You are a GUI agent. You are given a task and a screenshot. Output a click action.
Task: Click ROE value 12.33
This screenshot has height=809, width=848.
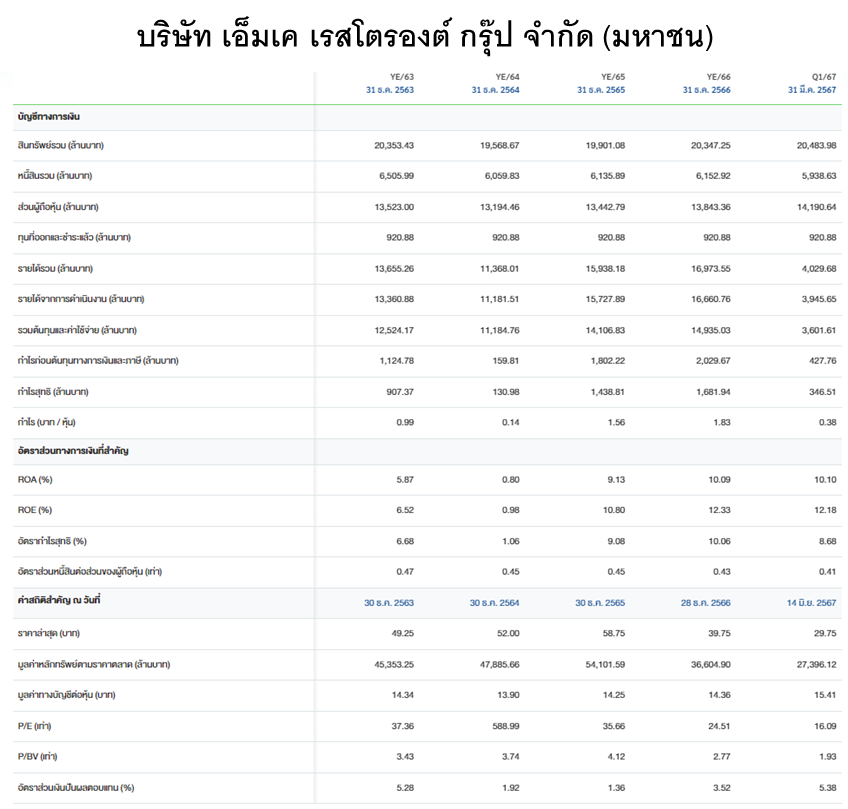[x=720, y=510]
